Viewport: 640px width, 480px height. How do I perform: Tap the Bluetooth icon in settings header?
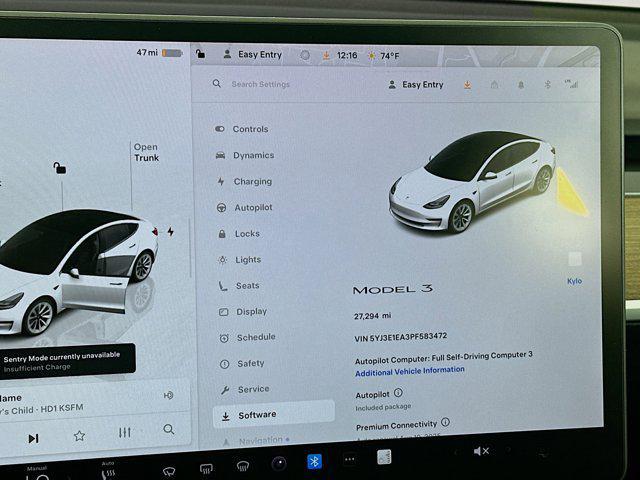click(548, 84)
